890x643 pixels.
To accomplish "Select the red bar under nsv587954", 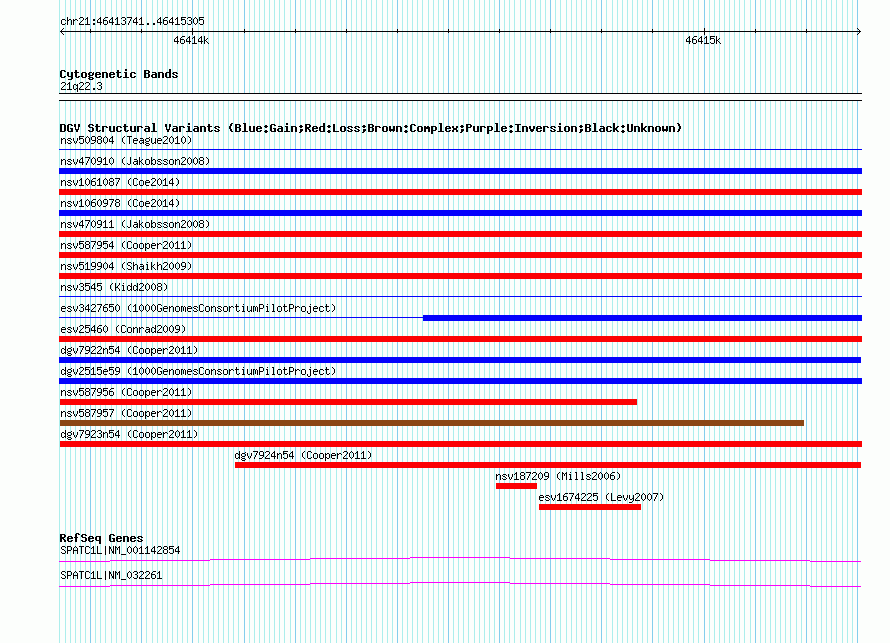I will point(460,255).
